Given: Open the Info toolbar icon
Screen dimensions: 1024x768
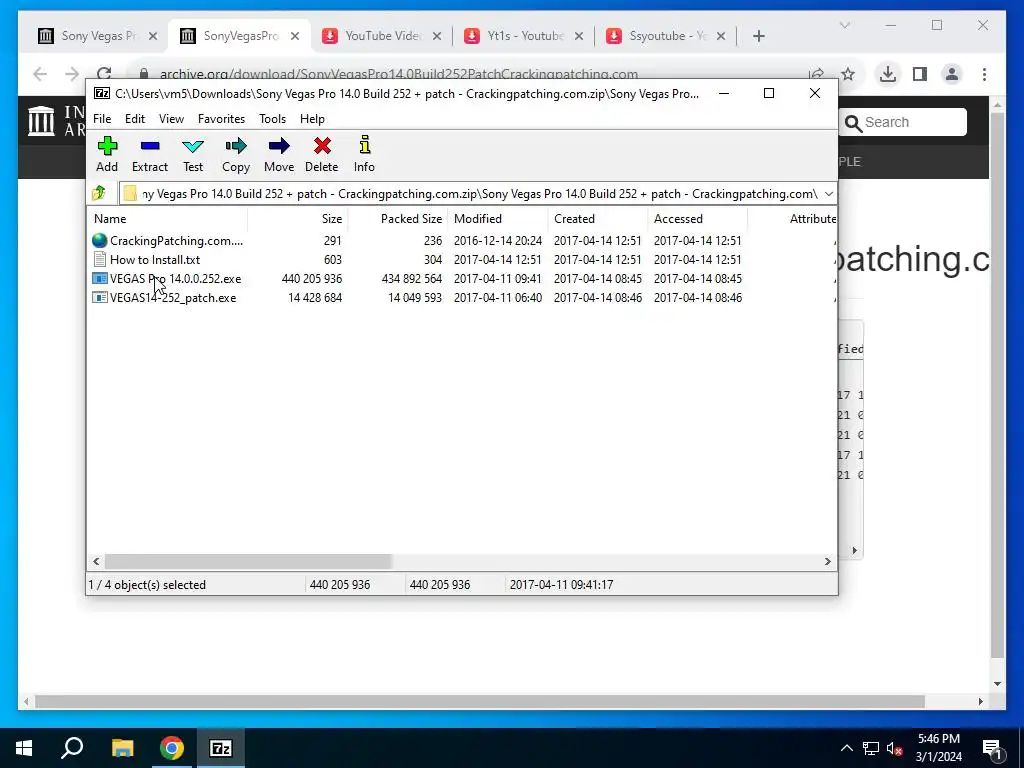Looking at the screenshot, I should (x=364, y=154).
